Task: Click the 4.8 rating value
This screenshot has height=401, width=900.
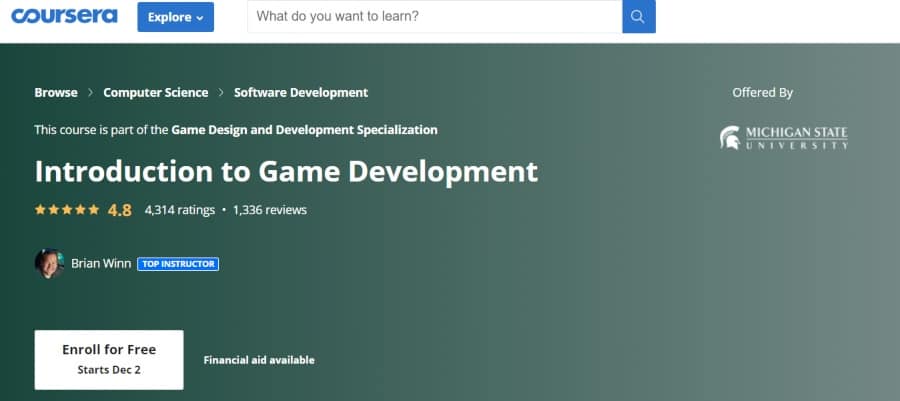Action: pos(120,211)
